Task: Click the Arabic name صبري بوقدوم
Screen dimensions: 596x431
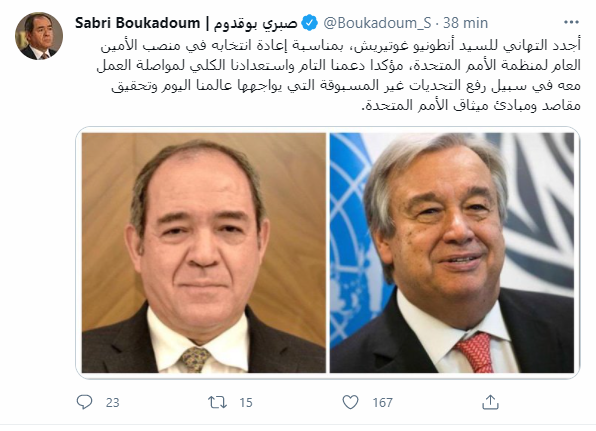Action: click(255, 24)
